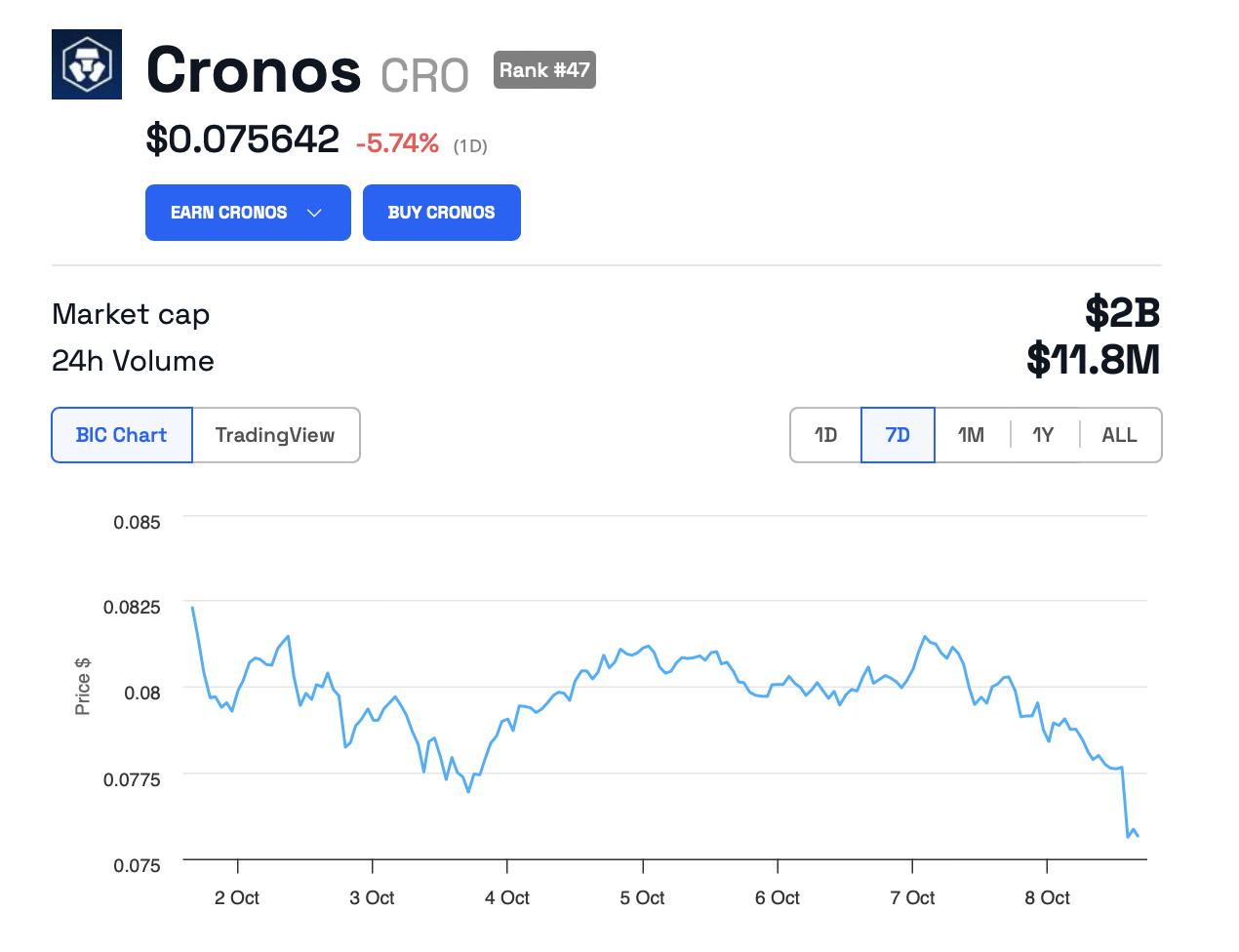Click the 8 Oct date axis label
Screen dimensions: 1239x952
click(x=1047, y=897)
